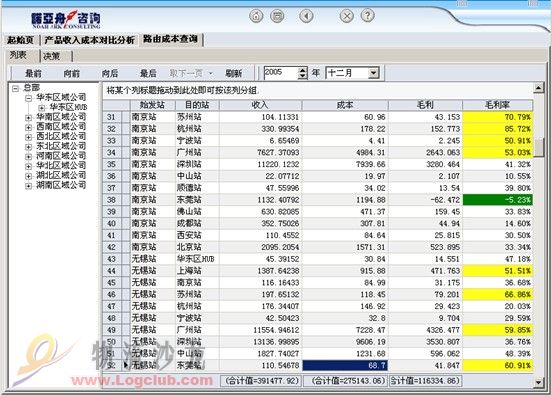Click the group-by drag hint panel
Image resolution: width=552 pixels, height=396 pixels.
point(318,90)
